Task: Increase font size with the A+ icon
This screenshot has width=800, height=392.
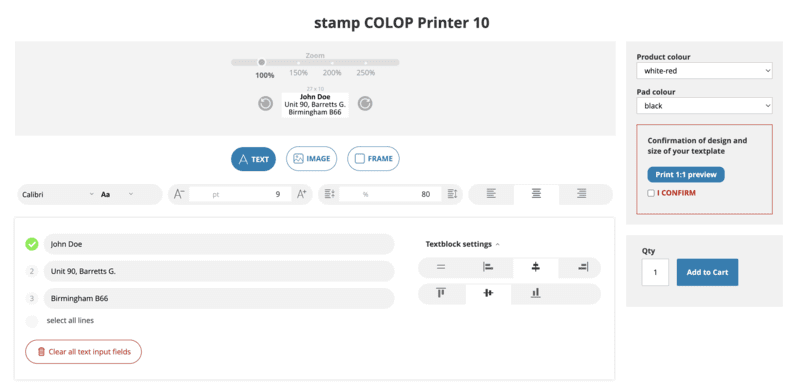Action: pos(302,194)
